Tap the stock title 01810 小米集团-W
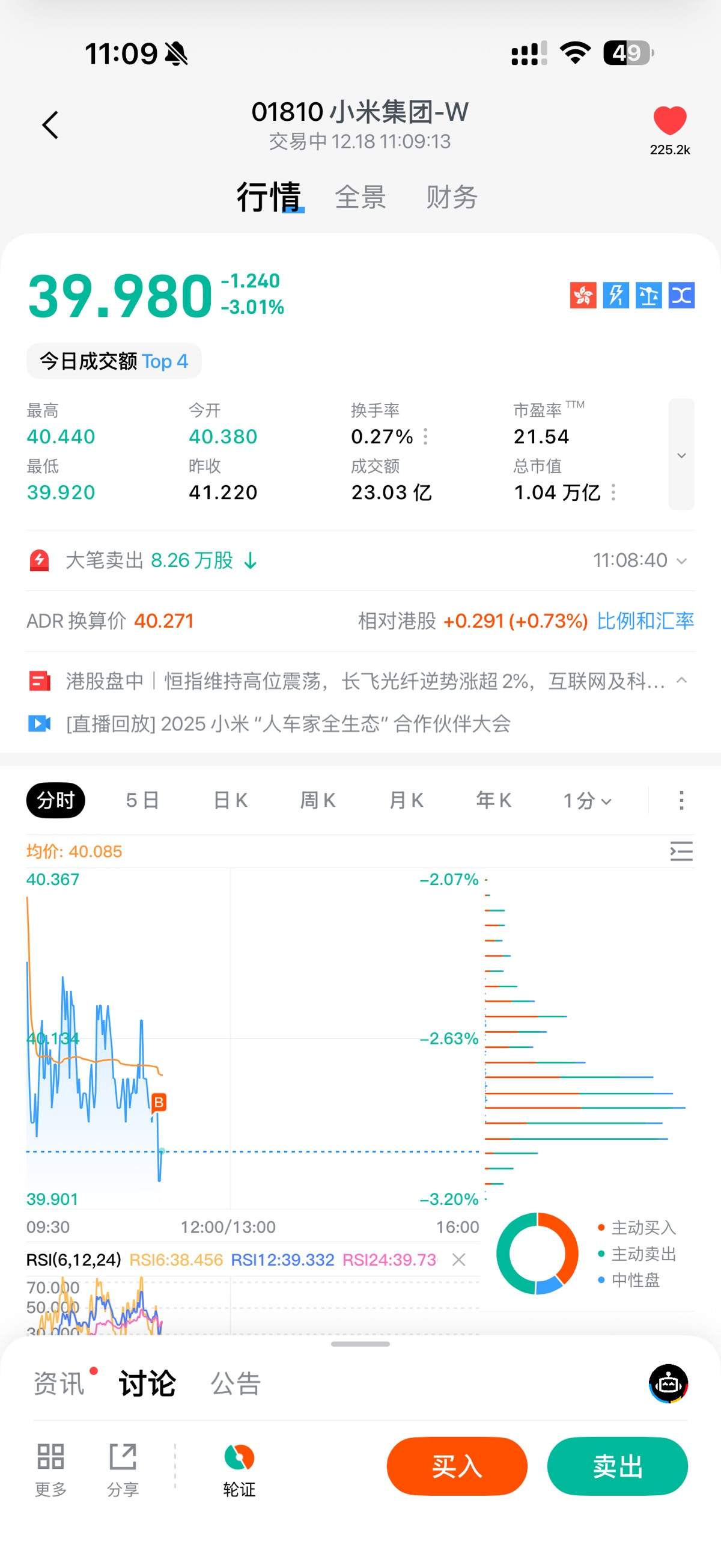Viewport: 721px width, 1568px height. tap(359, 112)
